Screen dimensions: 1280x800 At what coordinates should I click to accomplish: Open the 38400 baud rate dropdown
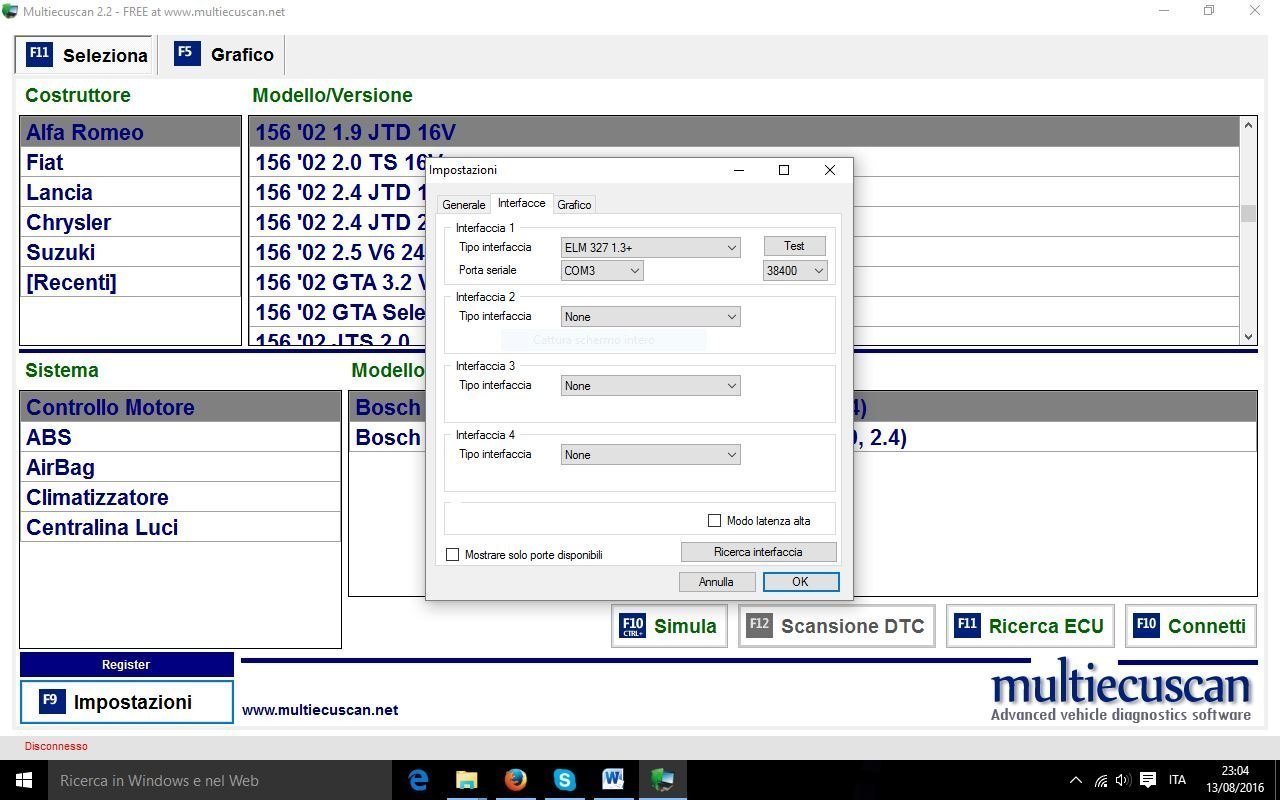(x=795, y=271)
